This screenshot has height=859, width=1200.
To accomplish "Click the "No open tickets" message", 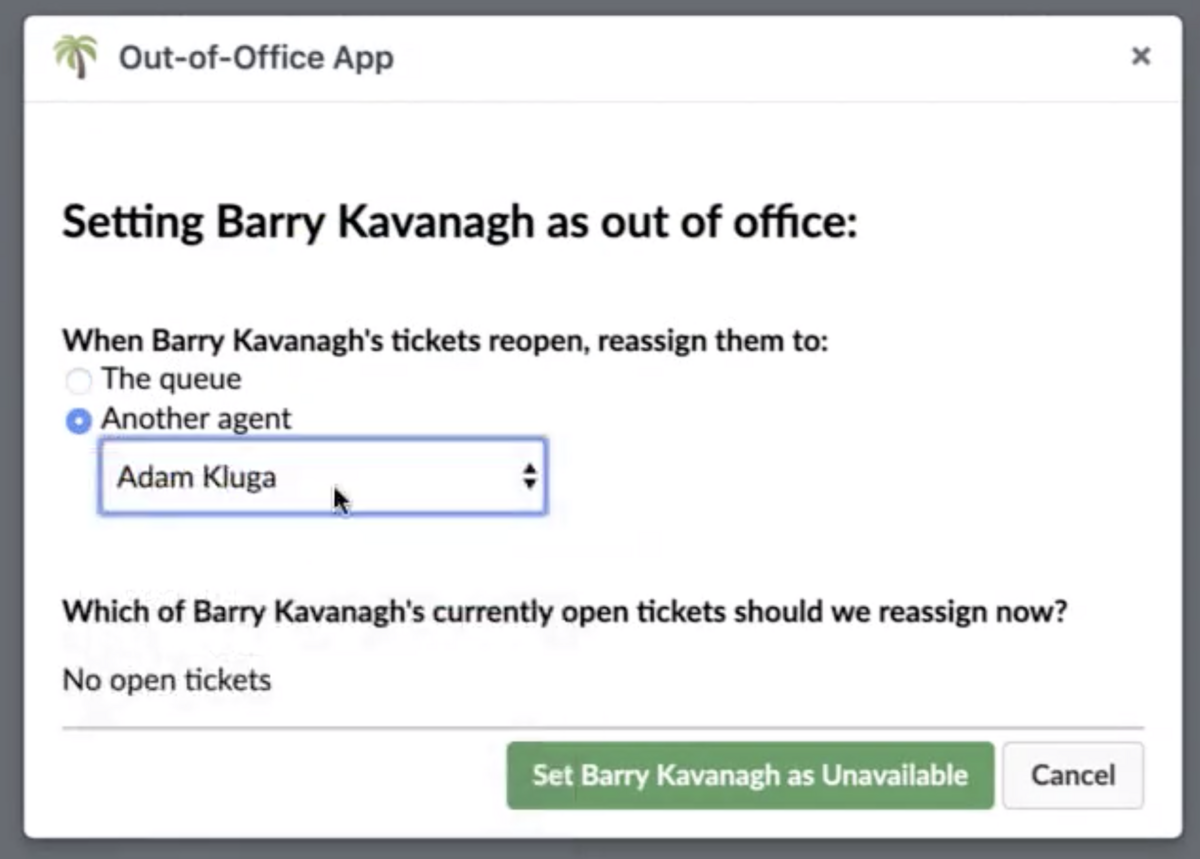I will tap(167, 681).
